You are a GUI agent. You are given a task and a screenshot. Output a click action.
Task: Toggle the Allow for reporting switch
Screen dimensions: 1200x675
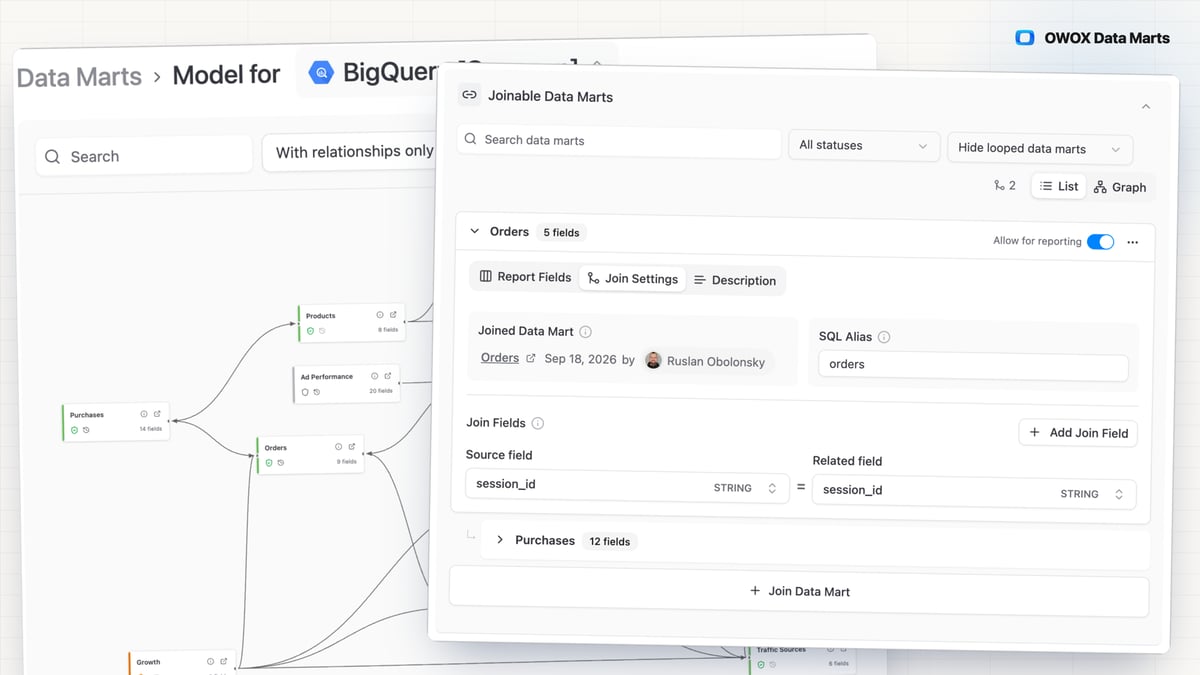(x=1100, y=241)
